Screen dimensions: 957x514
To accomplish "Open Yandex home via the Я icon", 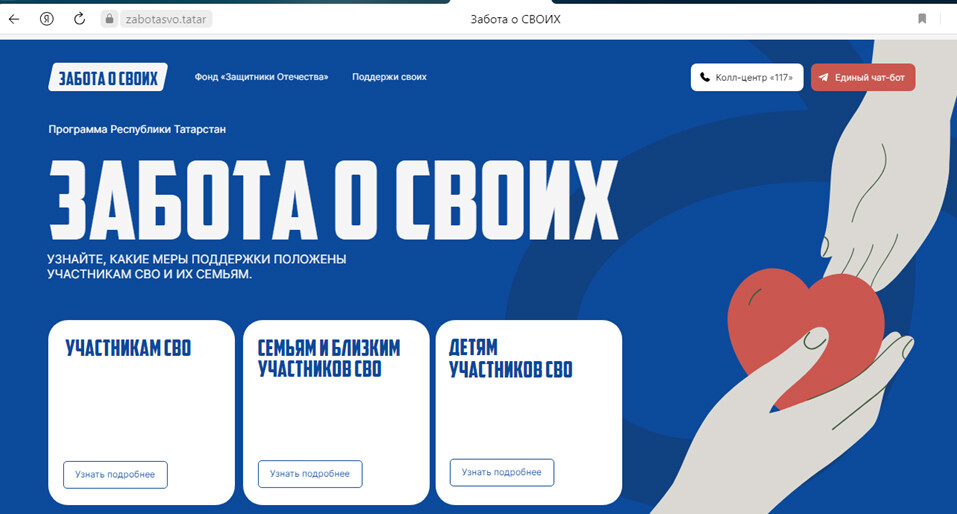I will point(47,19).
